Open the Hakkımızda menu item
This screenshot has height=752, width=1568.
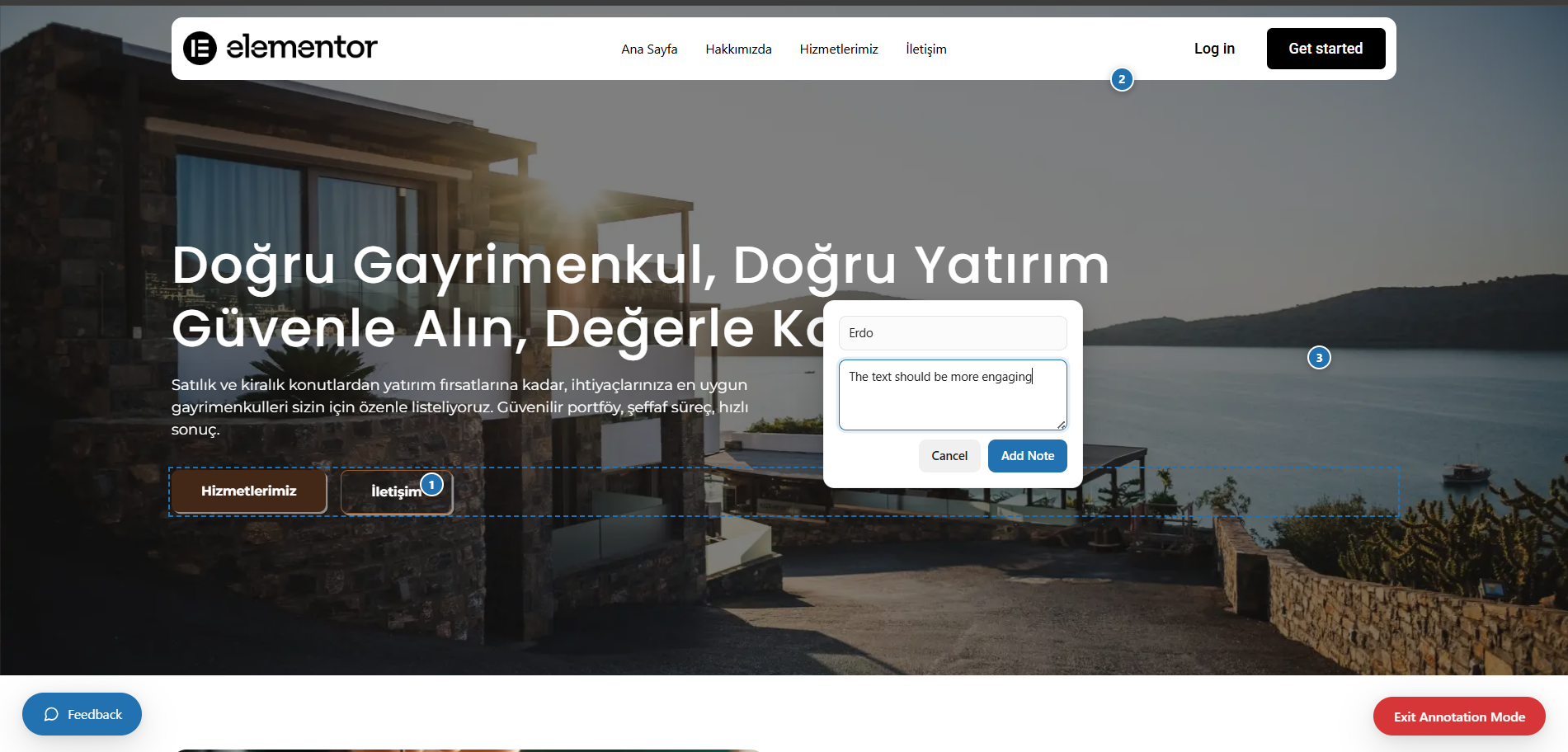click(x=738, y=49)
